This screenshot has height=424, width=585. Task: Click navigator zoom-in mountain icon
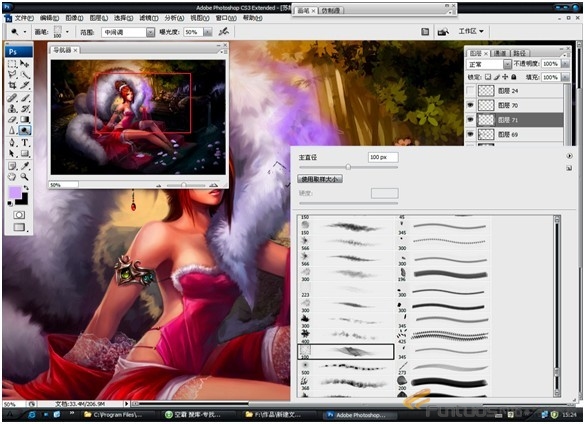tap(214, 185)
